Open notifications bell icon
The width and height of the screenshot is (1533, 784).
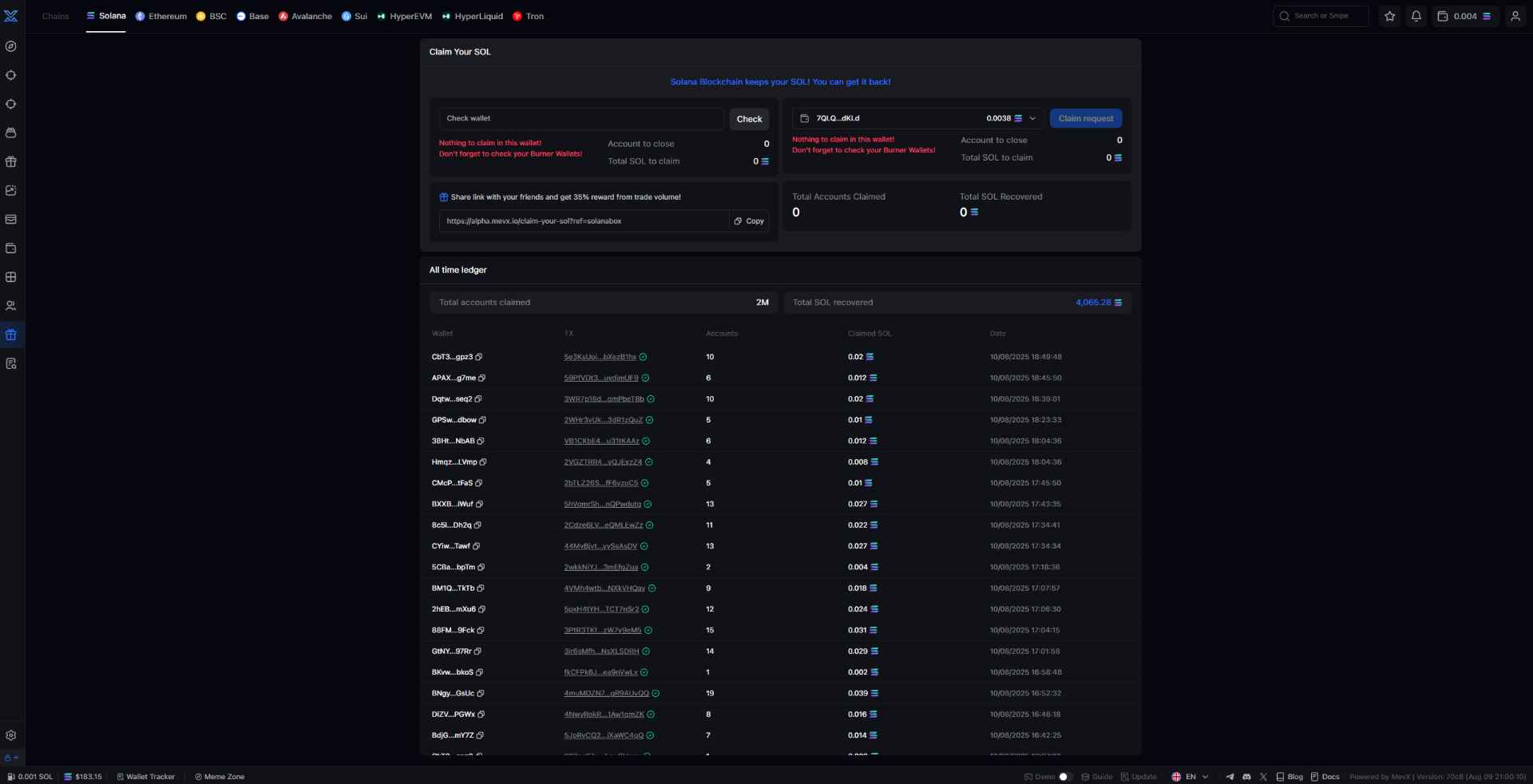click(x=1416, y=16)
